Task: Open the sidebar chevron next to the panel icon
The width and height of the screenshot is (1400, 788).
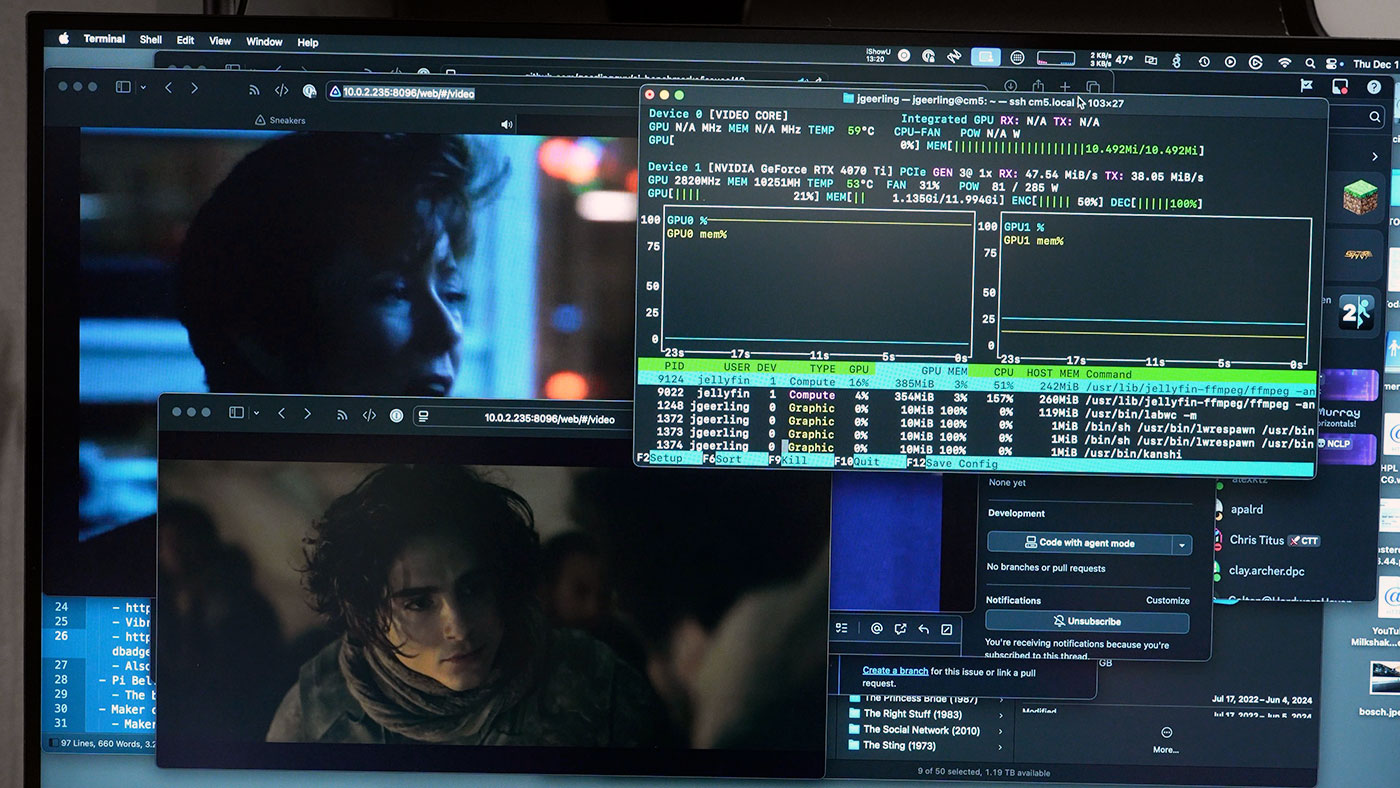Action: (x=143, y=87)
